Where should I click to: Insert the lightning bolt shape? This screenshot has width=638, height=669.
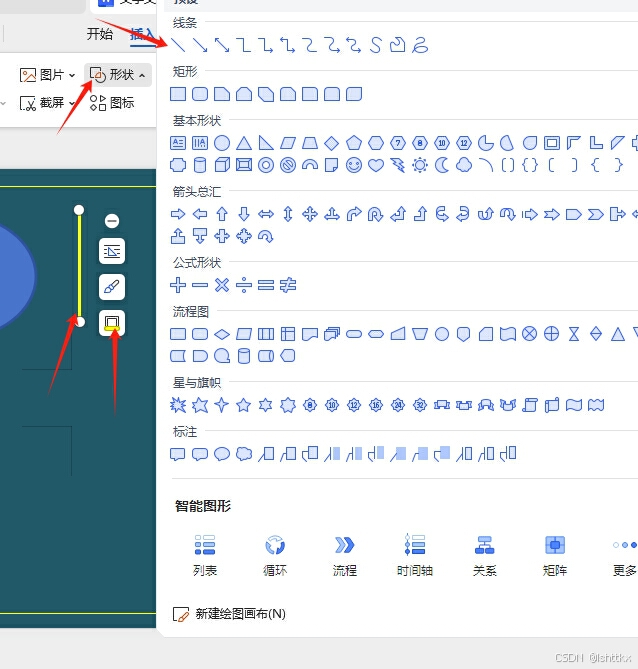[398, 165]
